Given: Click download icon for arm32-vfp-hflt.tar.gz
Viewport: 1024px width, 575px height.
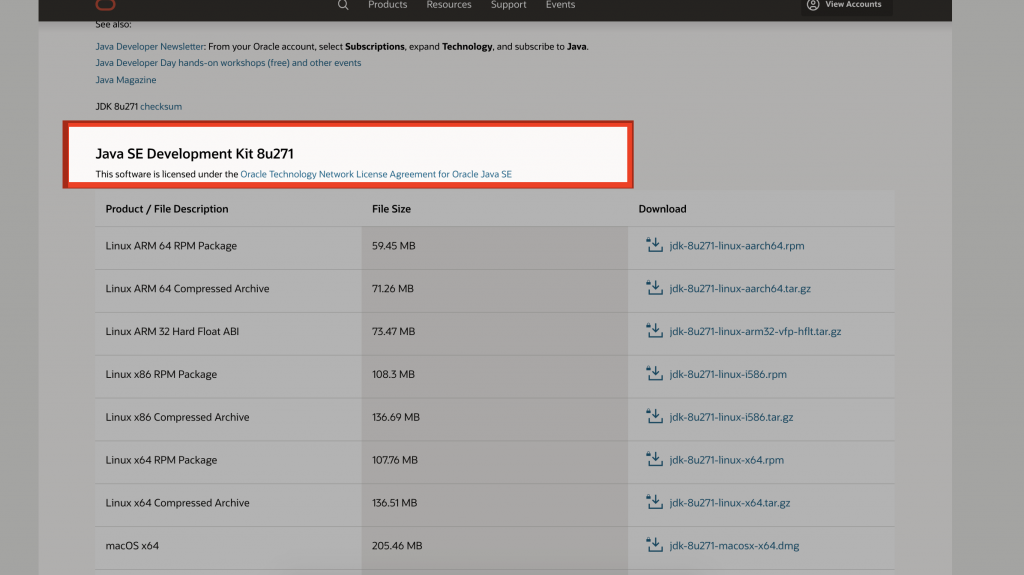Looking at the screenshot, I should [x=654, y=331].
